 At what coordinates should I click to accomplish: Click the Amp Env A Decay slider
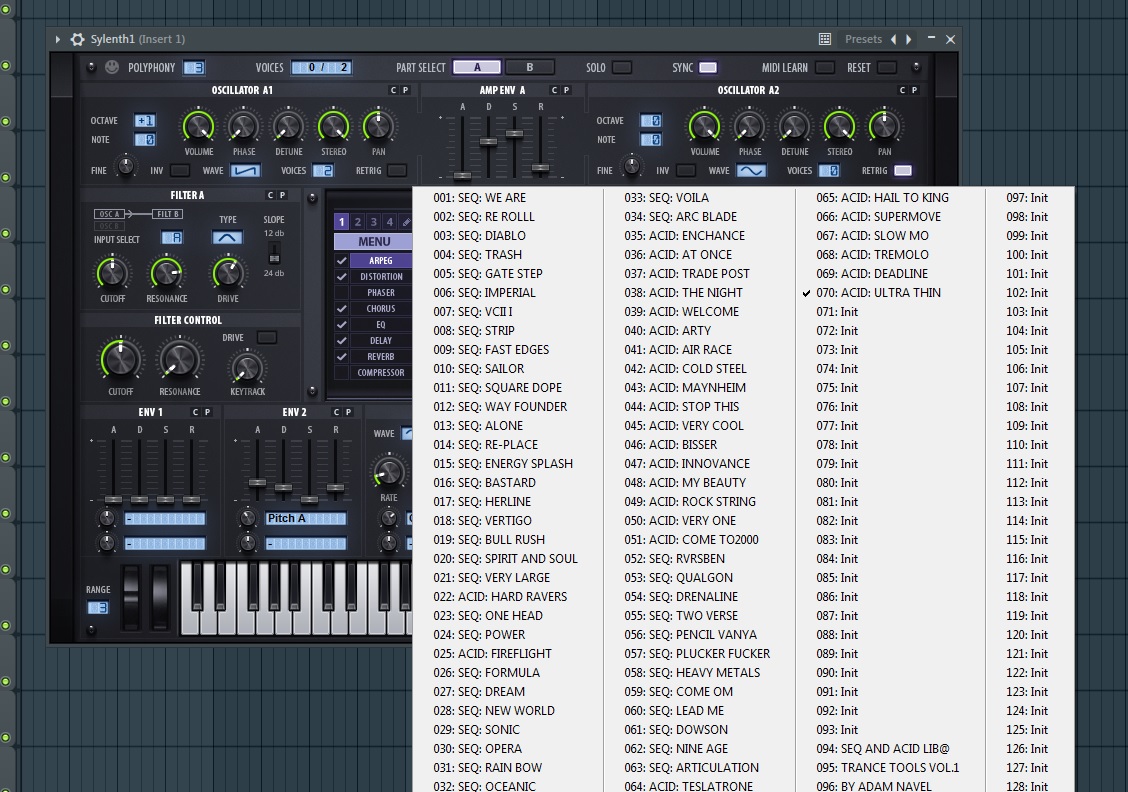coord(488,142)
